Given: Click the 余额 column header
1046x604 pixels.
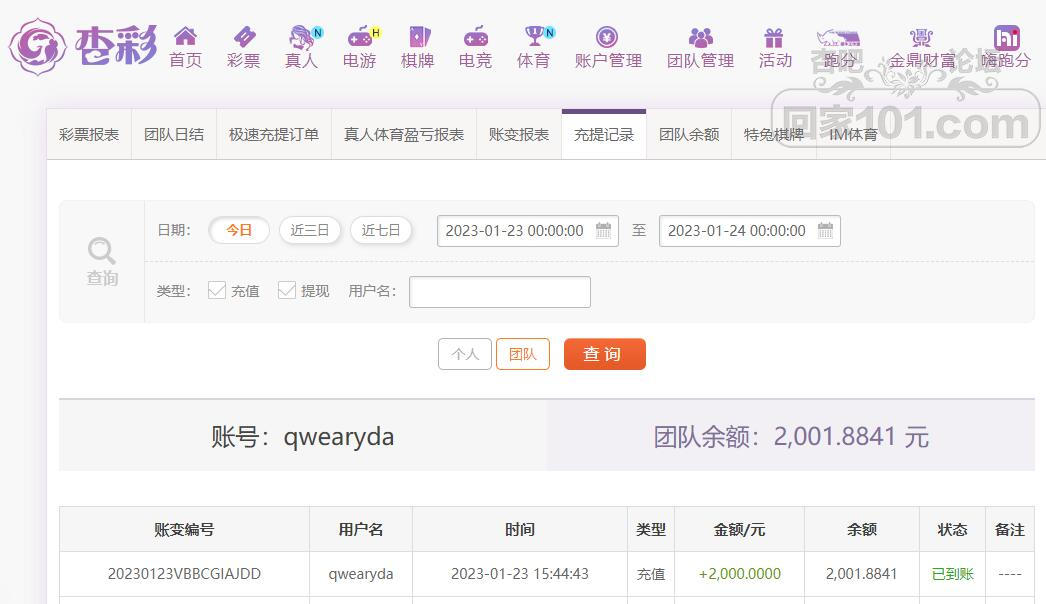Looking at the screenshot, I should coord(862,529).
